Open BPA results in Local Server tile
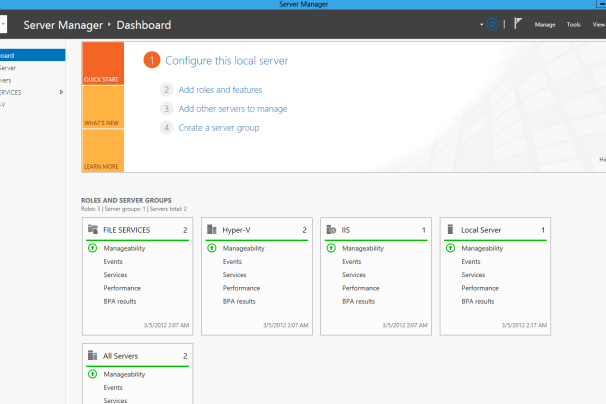 click(478, 301)
